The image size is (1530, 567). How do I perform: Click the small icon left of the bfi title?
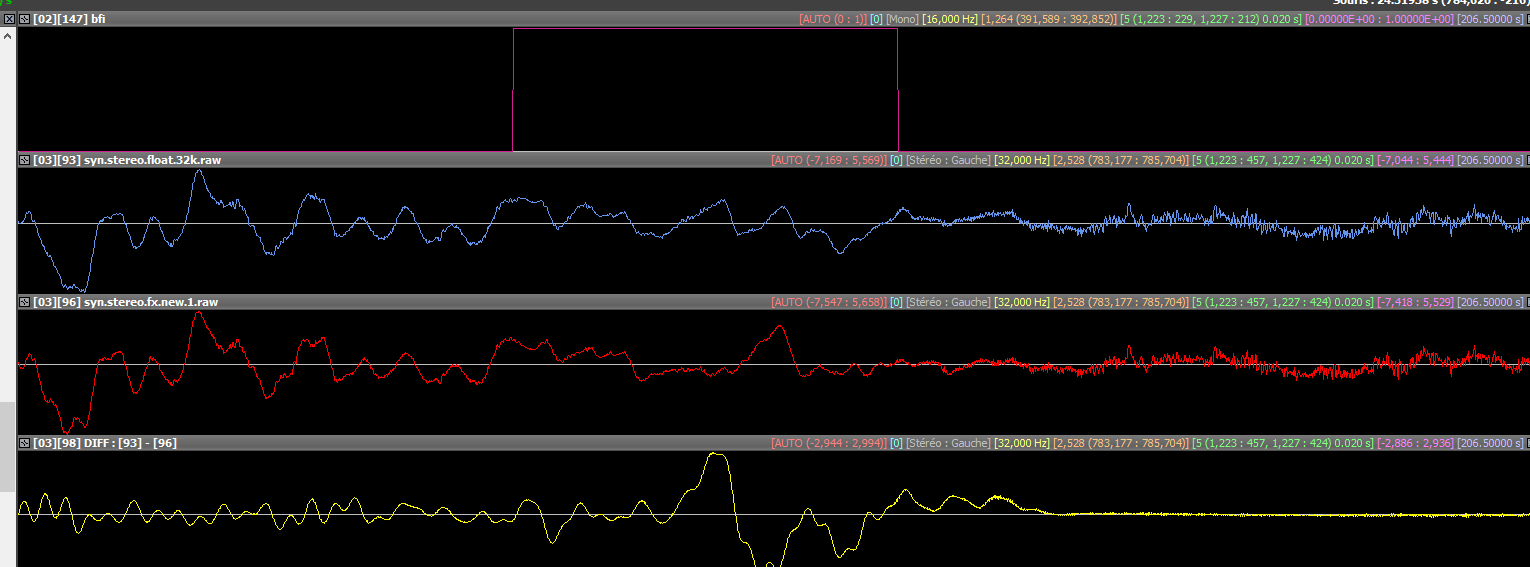coord(25,19)
